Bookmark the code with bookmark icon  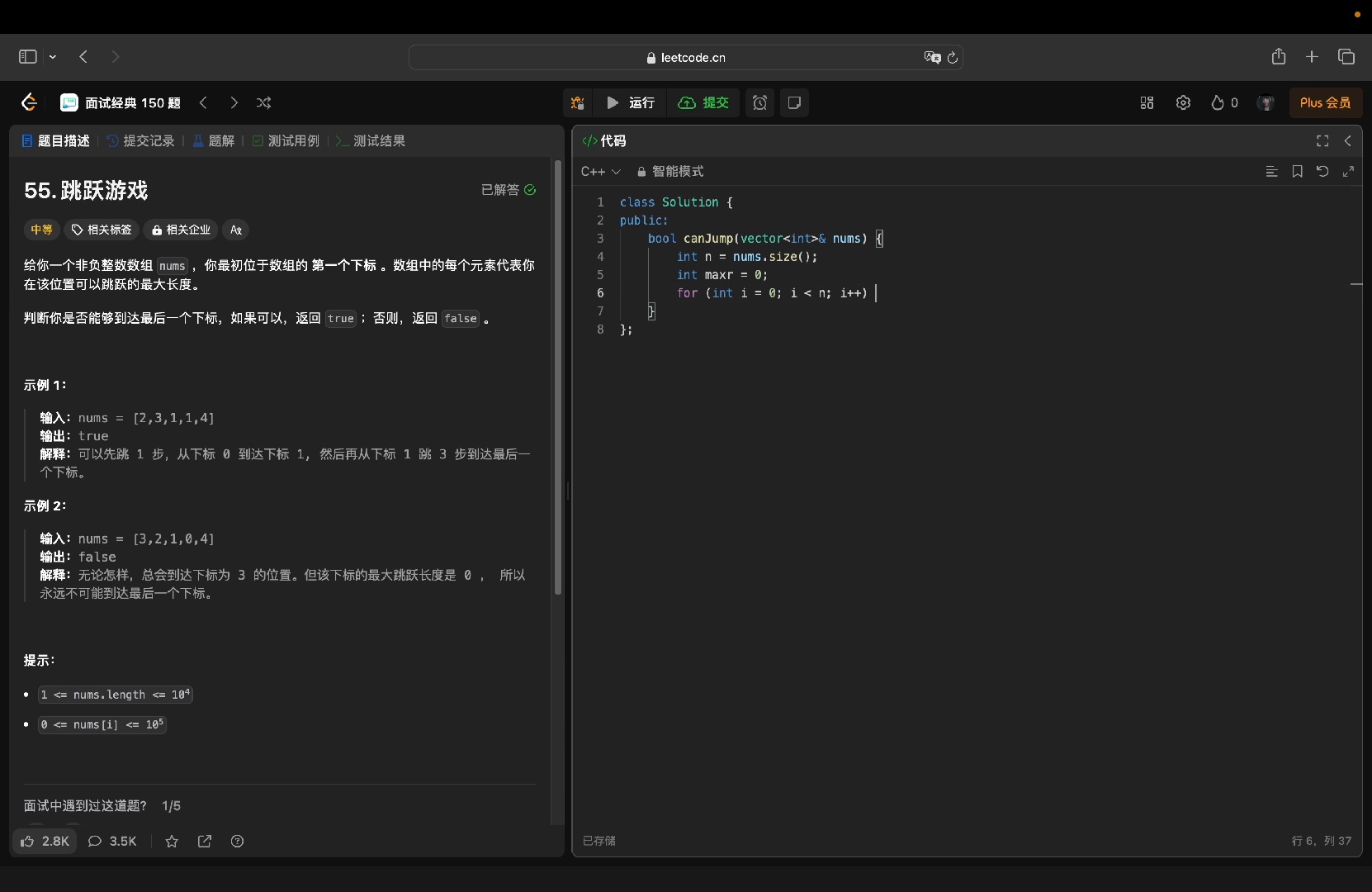pos(1296,172)
